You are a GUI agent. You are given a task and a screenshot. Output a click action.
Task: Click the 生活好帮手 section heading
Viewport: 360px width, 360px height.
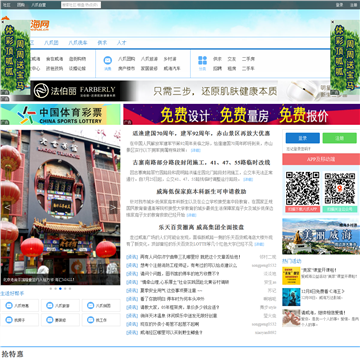pyautogui.click(x=12, y=294)
